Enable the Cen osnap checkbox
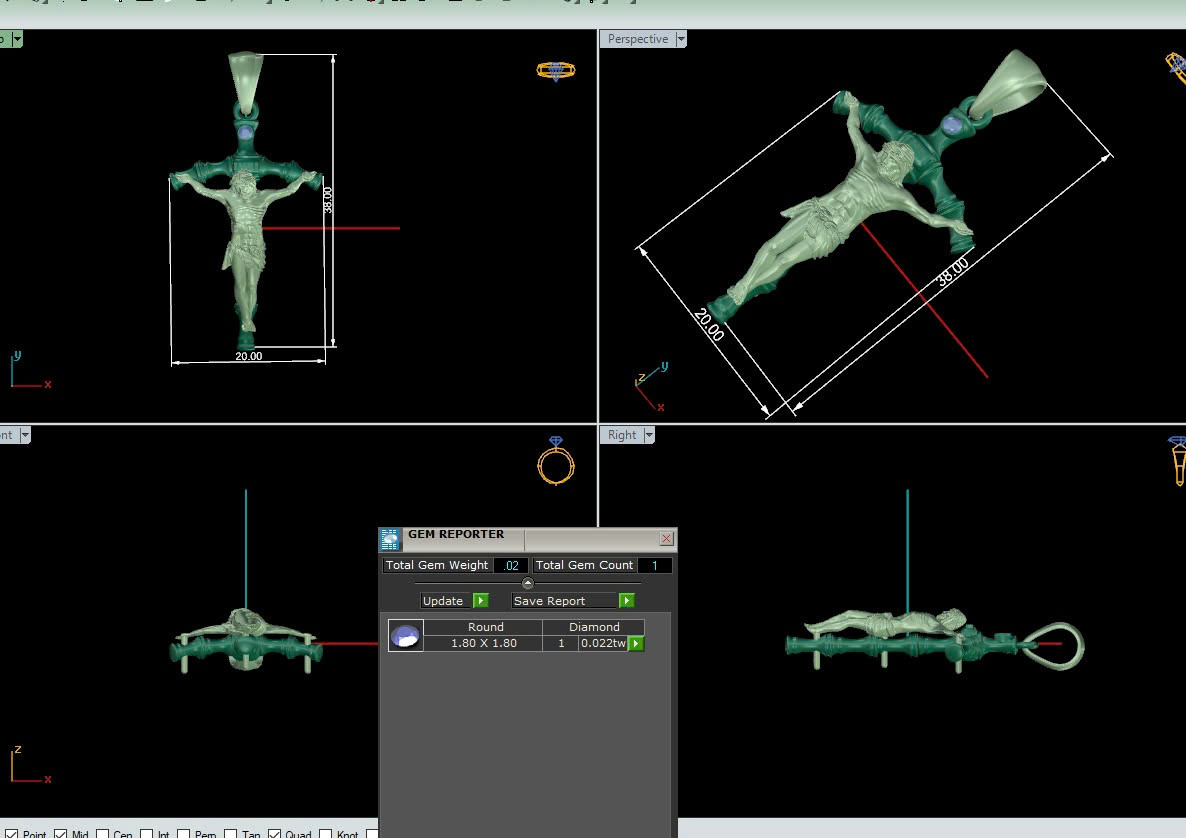 103,834
